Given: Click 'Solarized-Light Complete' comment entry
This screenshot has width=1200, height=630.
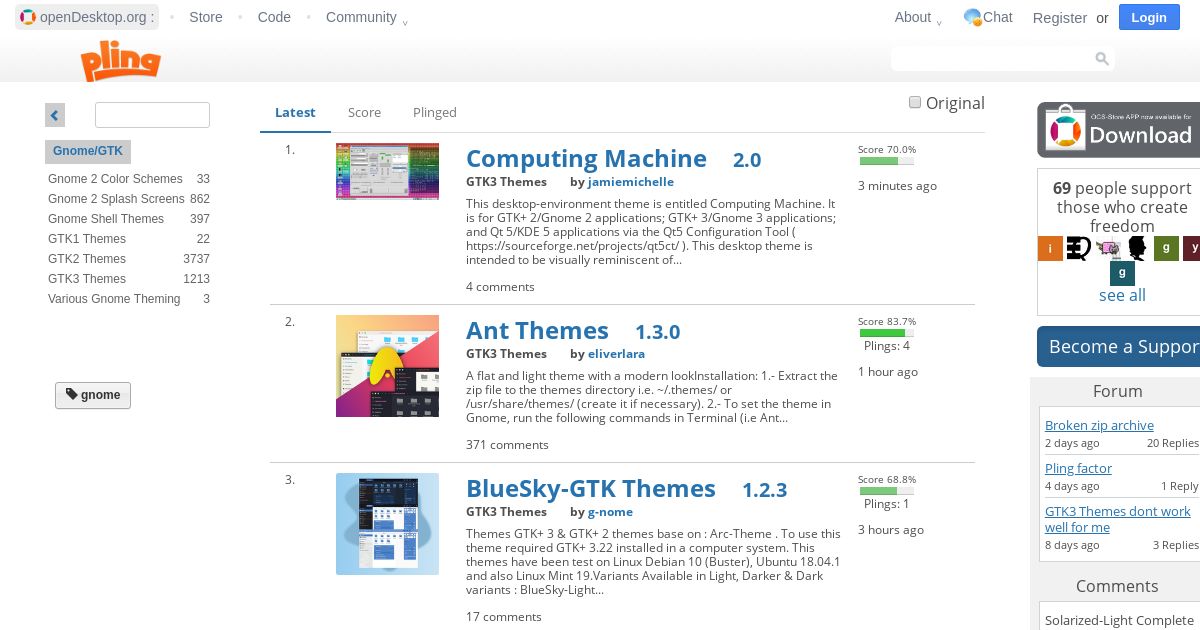Looking at the screenshot, I should coord(1119,620).
